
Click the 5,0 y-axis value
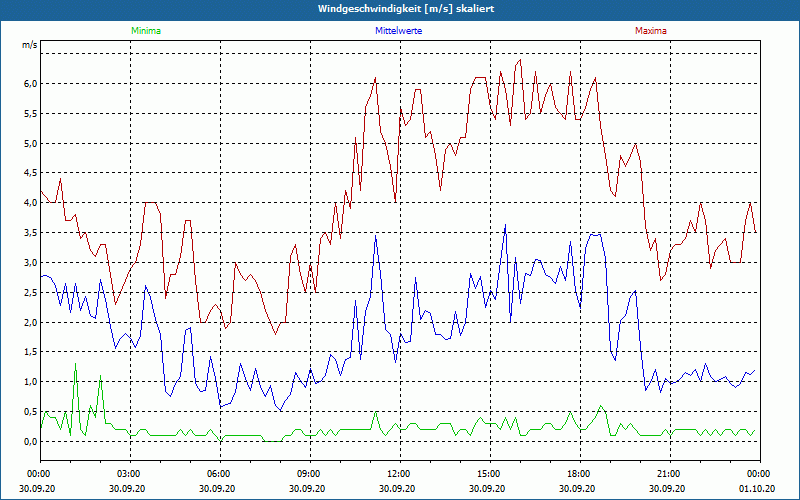pos(30,143)
